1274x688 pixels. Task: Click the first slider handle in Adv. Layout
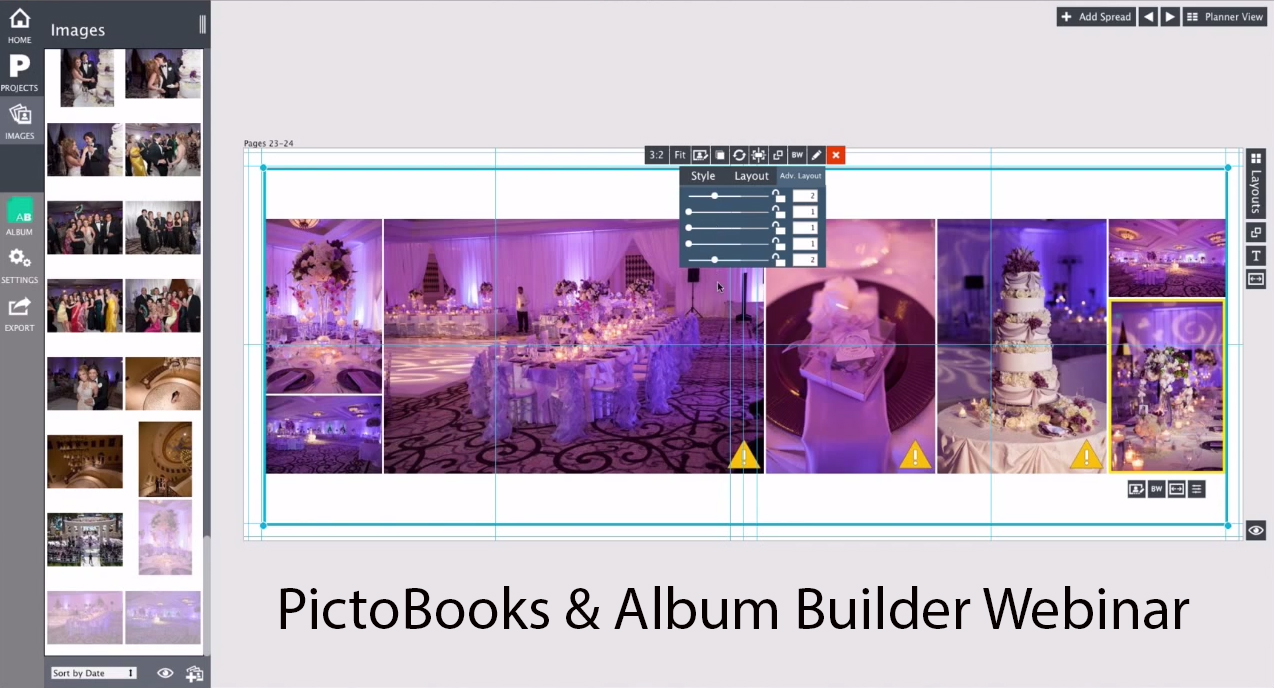[714, 196]
